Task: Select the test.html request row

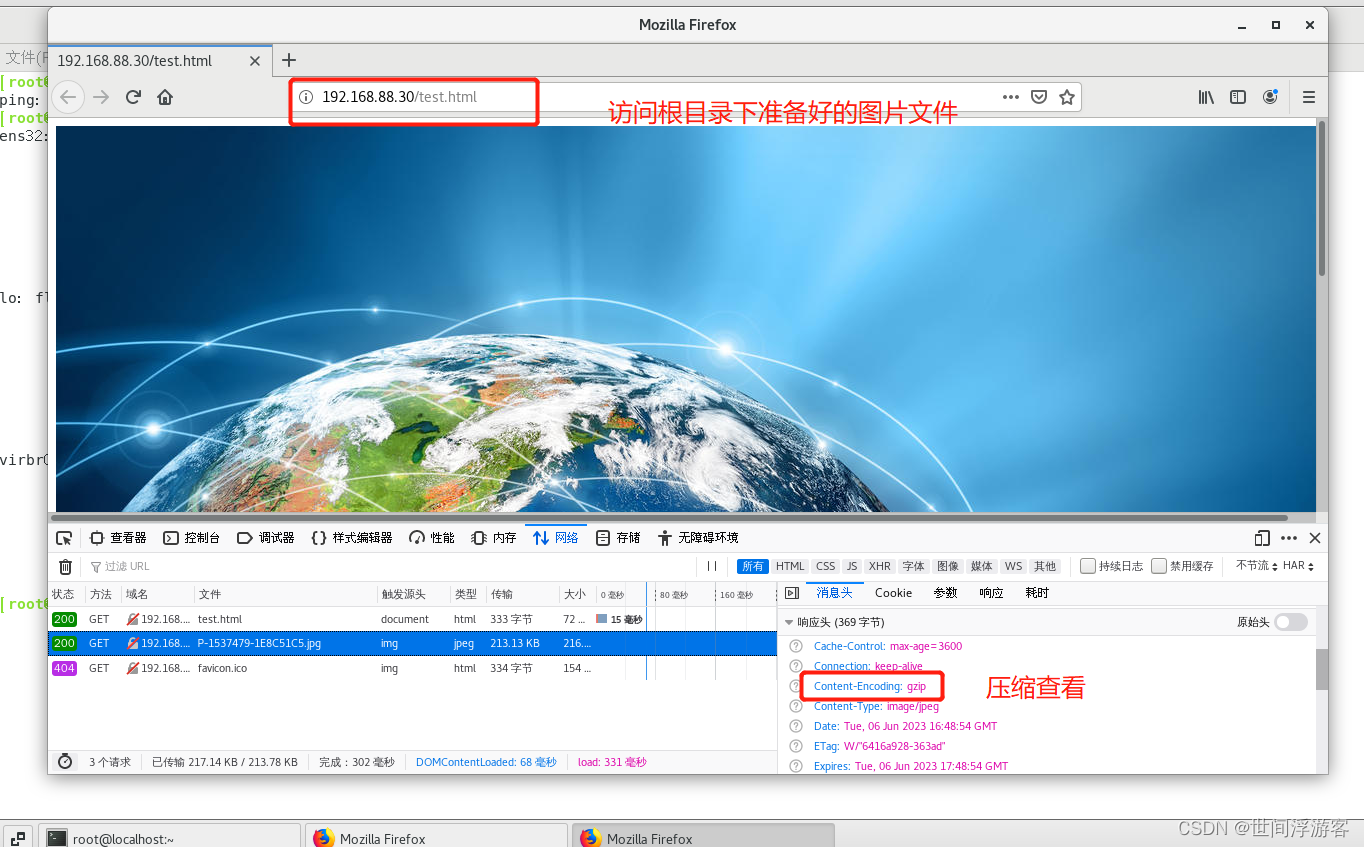Action: click(412, 619)
